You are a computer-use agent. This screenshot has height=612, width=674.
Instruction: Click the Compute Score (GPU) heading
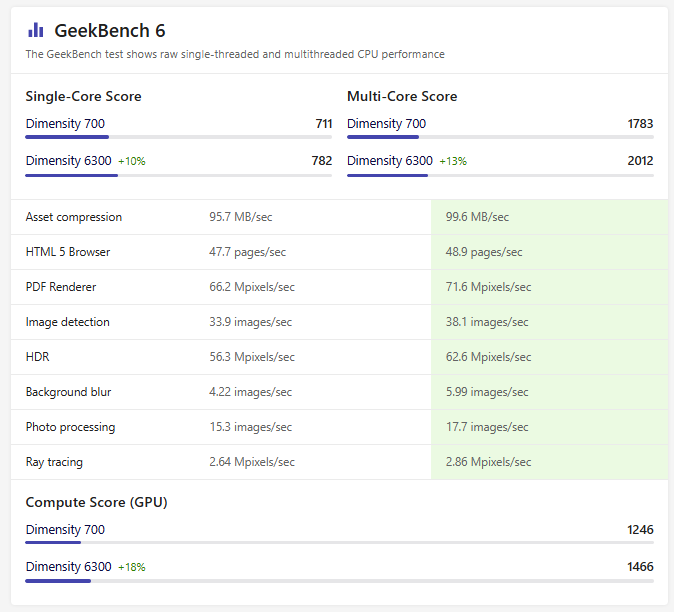[96, 502]
